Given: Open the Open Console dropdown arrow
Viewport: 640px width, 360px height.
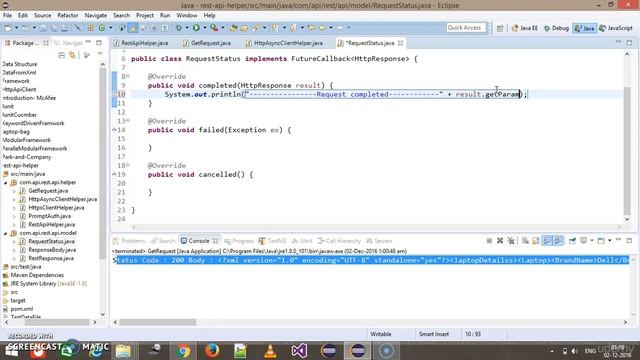Looking at the screenshot, I should 609,241.
